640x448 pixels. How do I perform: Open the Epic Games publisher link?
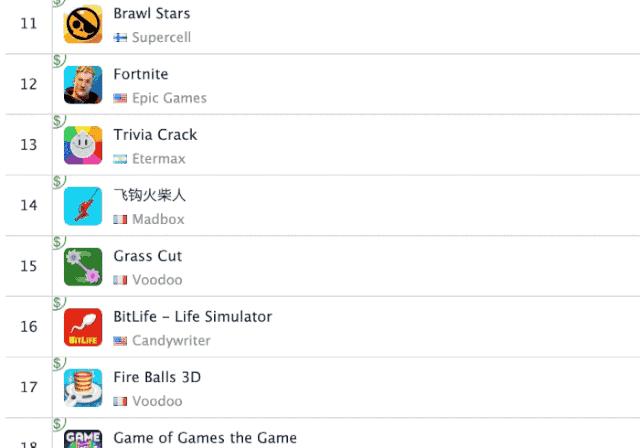[169, 98]
